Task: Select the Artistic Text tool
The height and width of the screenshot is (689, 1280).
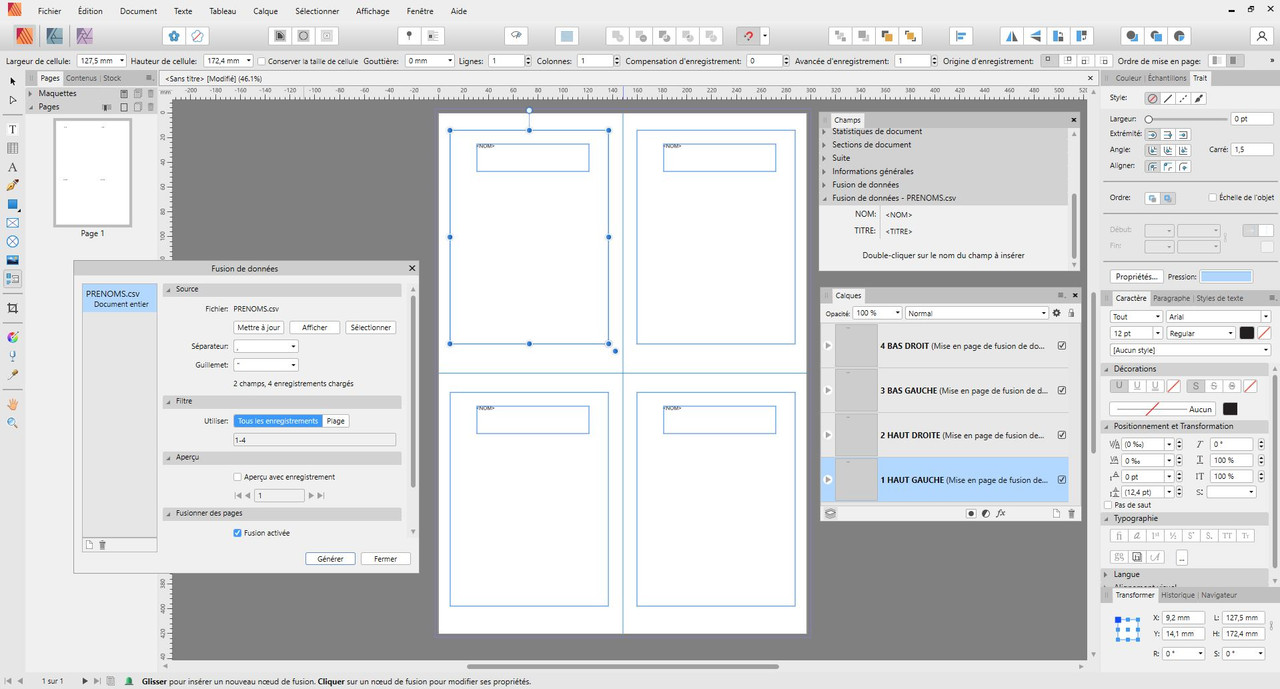Action: 13,167
